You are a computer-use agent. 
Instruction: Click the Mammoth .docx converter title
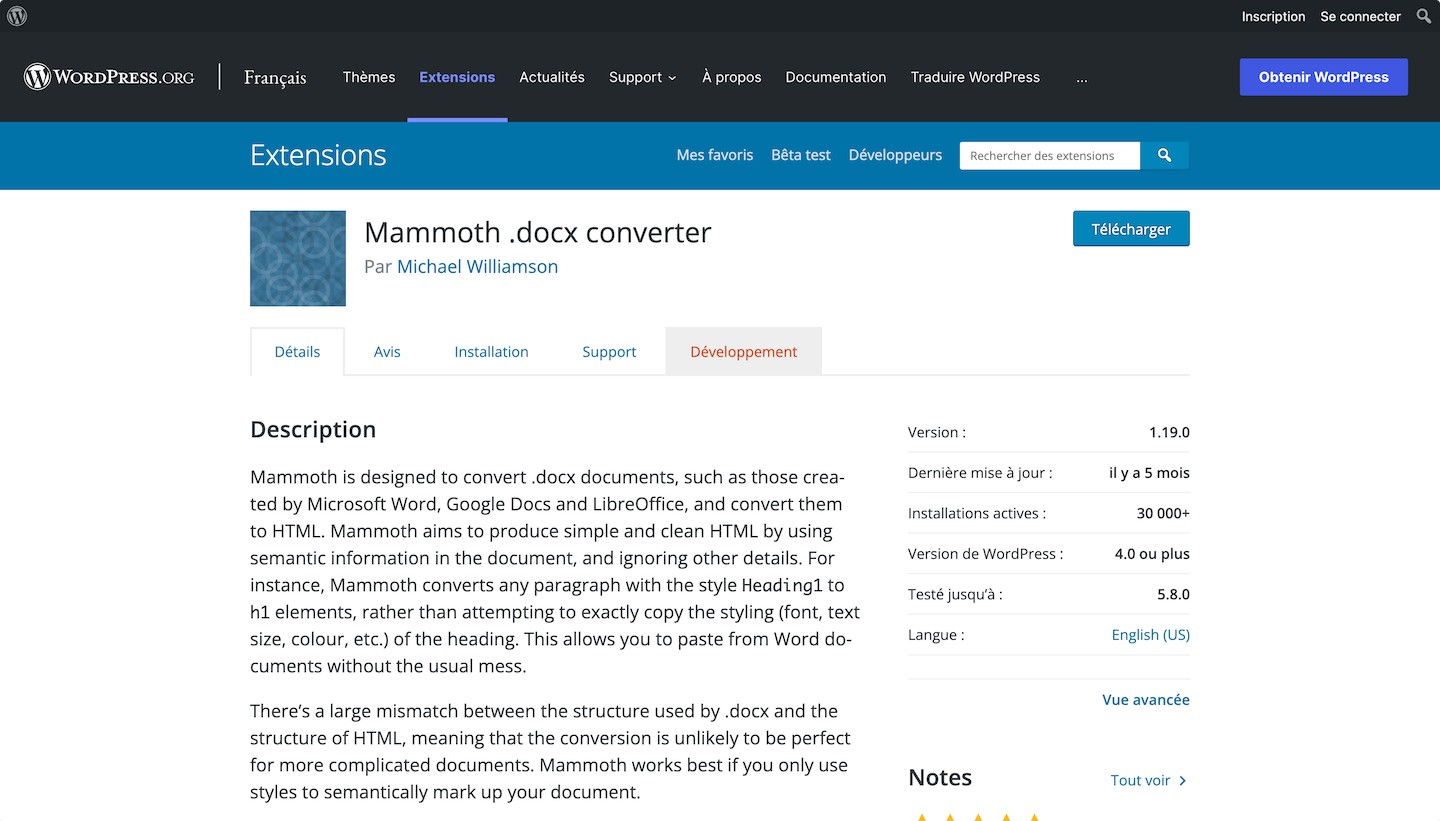coord(538,232)
